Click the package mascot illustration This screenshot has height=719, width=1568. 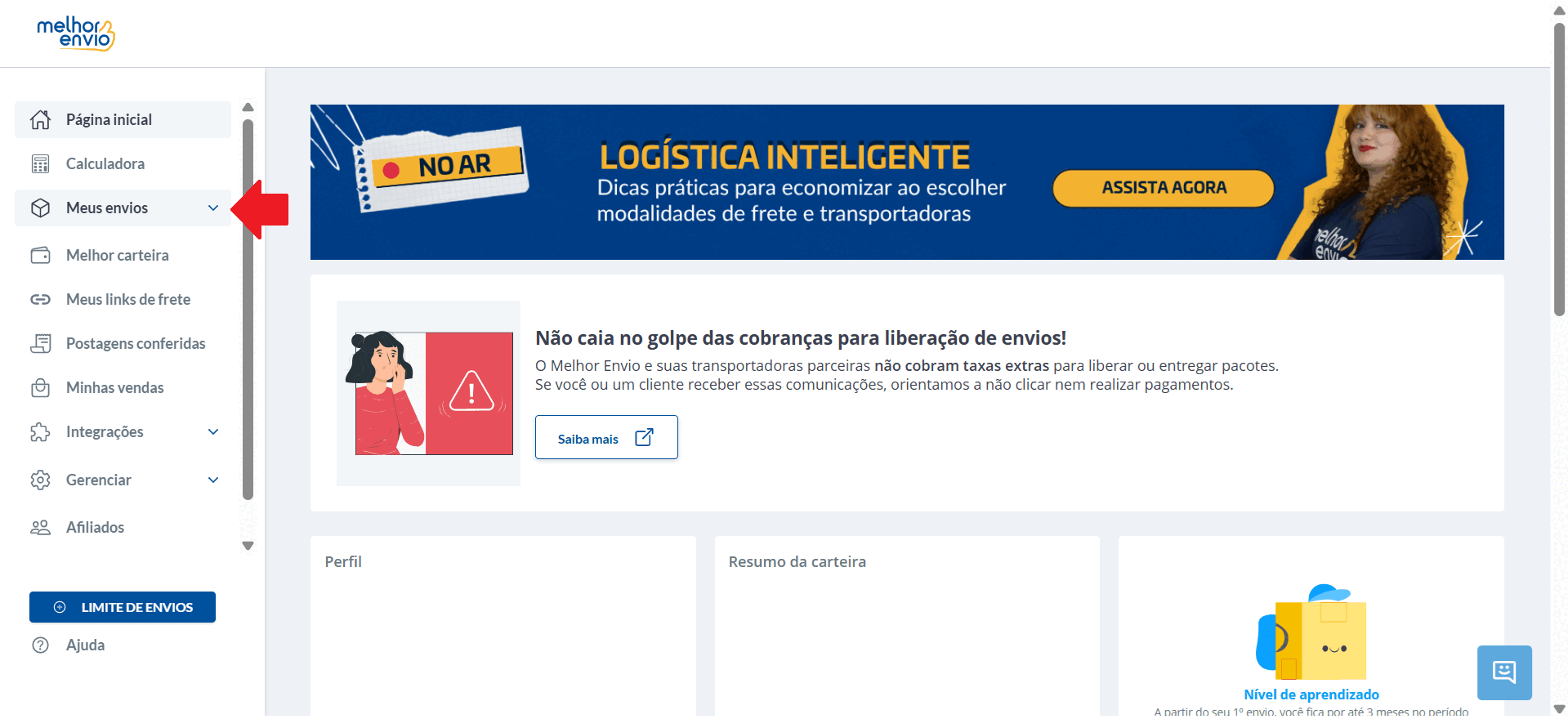(1311, 632)
